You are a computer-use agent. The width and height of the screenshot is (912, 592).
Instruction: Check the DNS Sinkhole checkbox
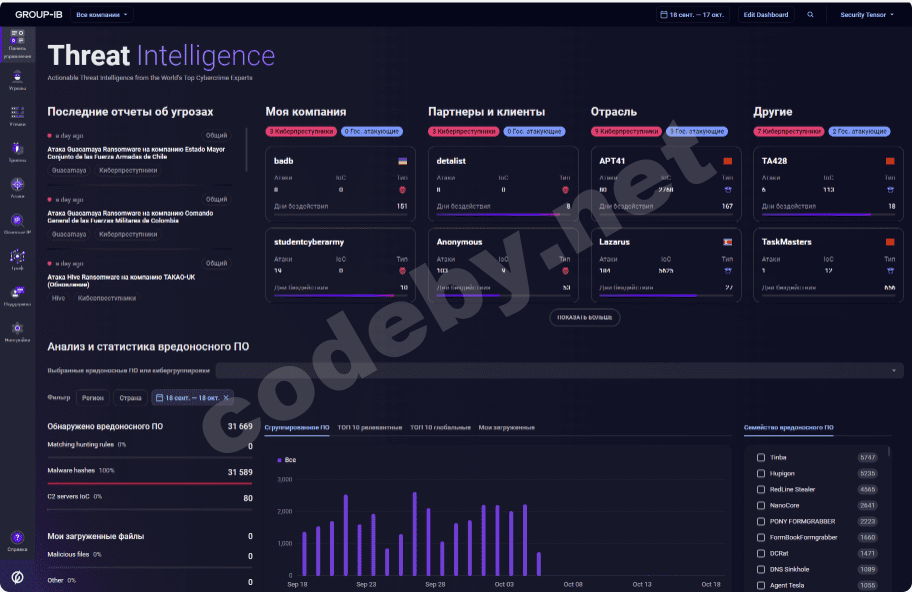[761, 569]
